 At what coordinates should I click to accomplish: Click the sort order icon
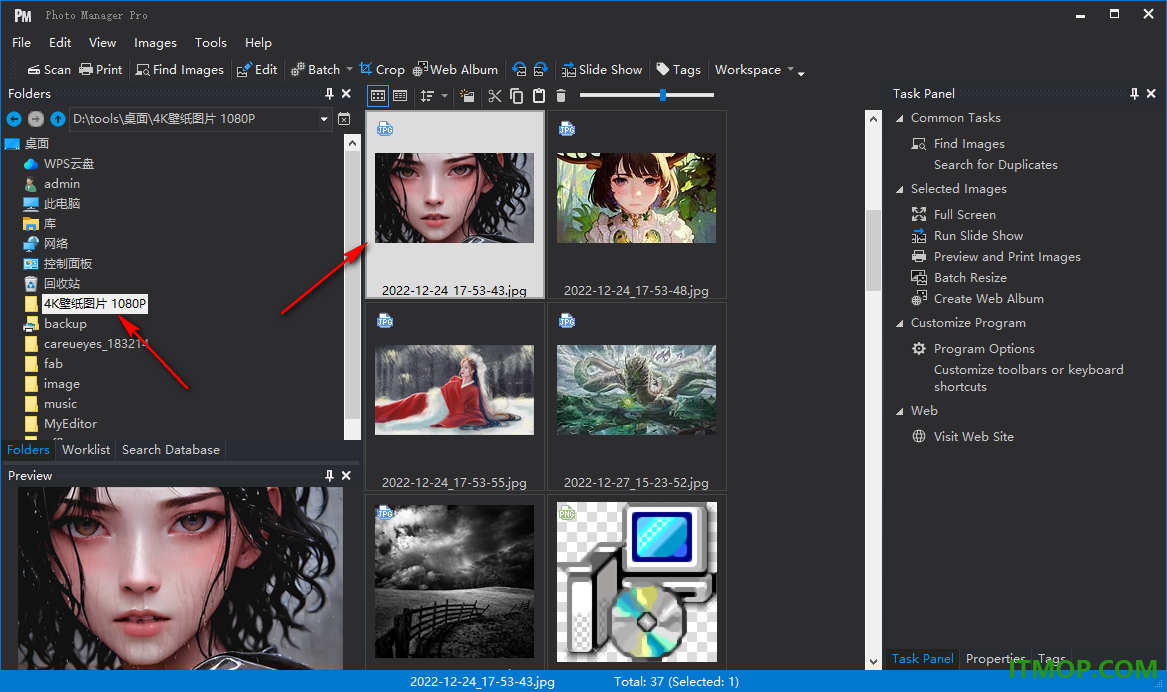coord(427,95)
